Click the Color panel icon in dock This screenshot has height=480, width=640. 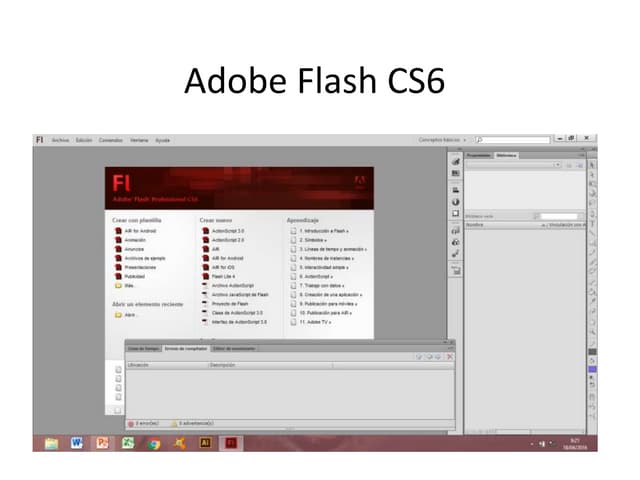455,161
